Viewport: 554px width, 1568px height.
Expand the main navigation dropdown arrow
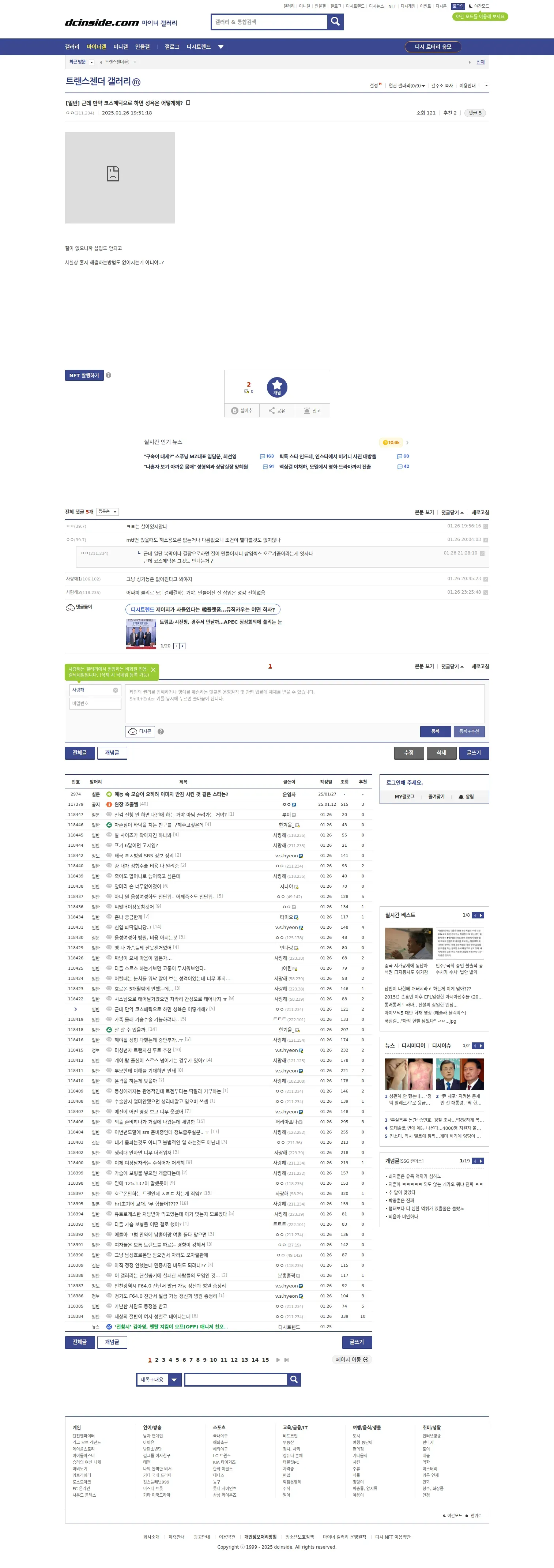pyautogui.click(x=221, y=47)
